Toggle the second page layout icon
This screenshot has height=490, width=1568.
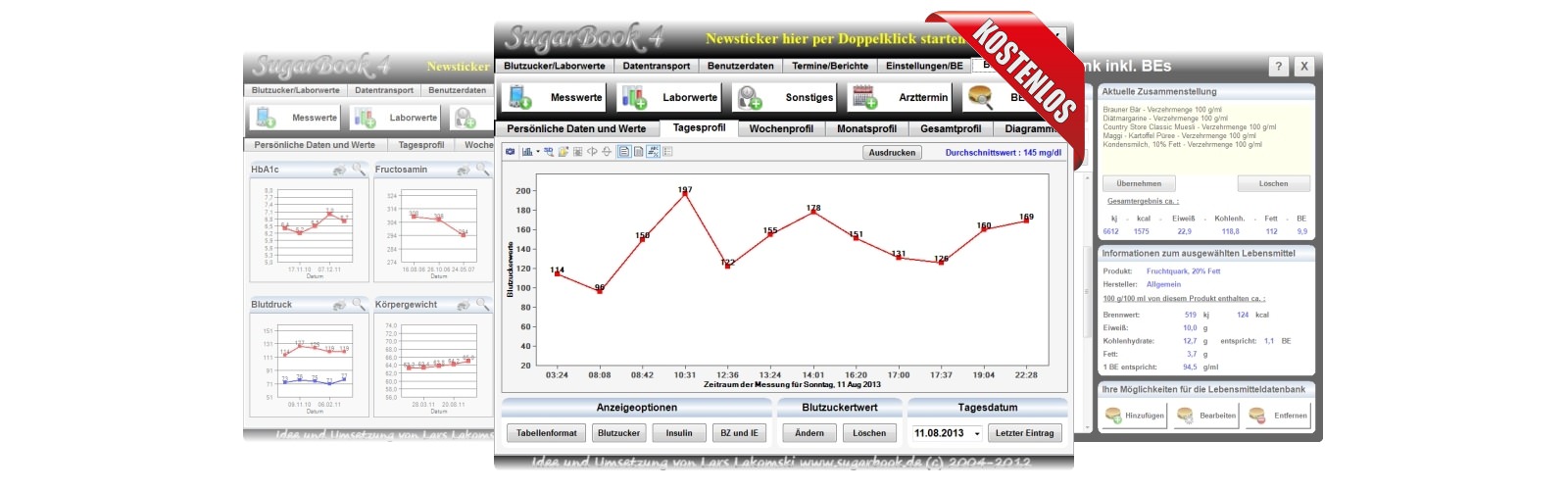638,152
